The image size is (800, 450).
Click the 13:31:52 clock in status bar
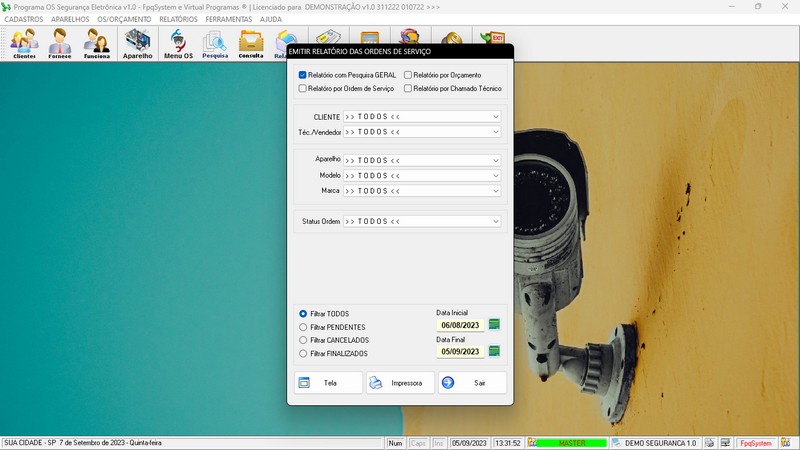(508, 443)
